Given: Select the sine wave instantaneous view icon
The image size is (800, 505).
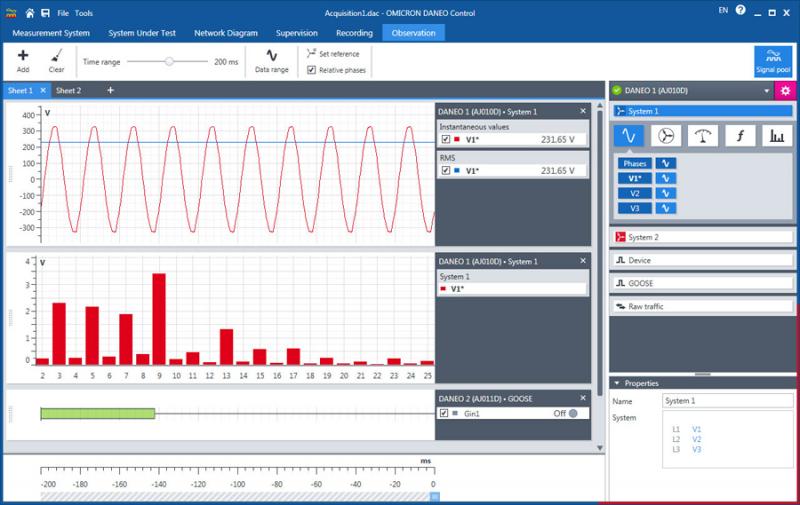Looking at the screenshot, I should [x=629, y=136].
